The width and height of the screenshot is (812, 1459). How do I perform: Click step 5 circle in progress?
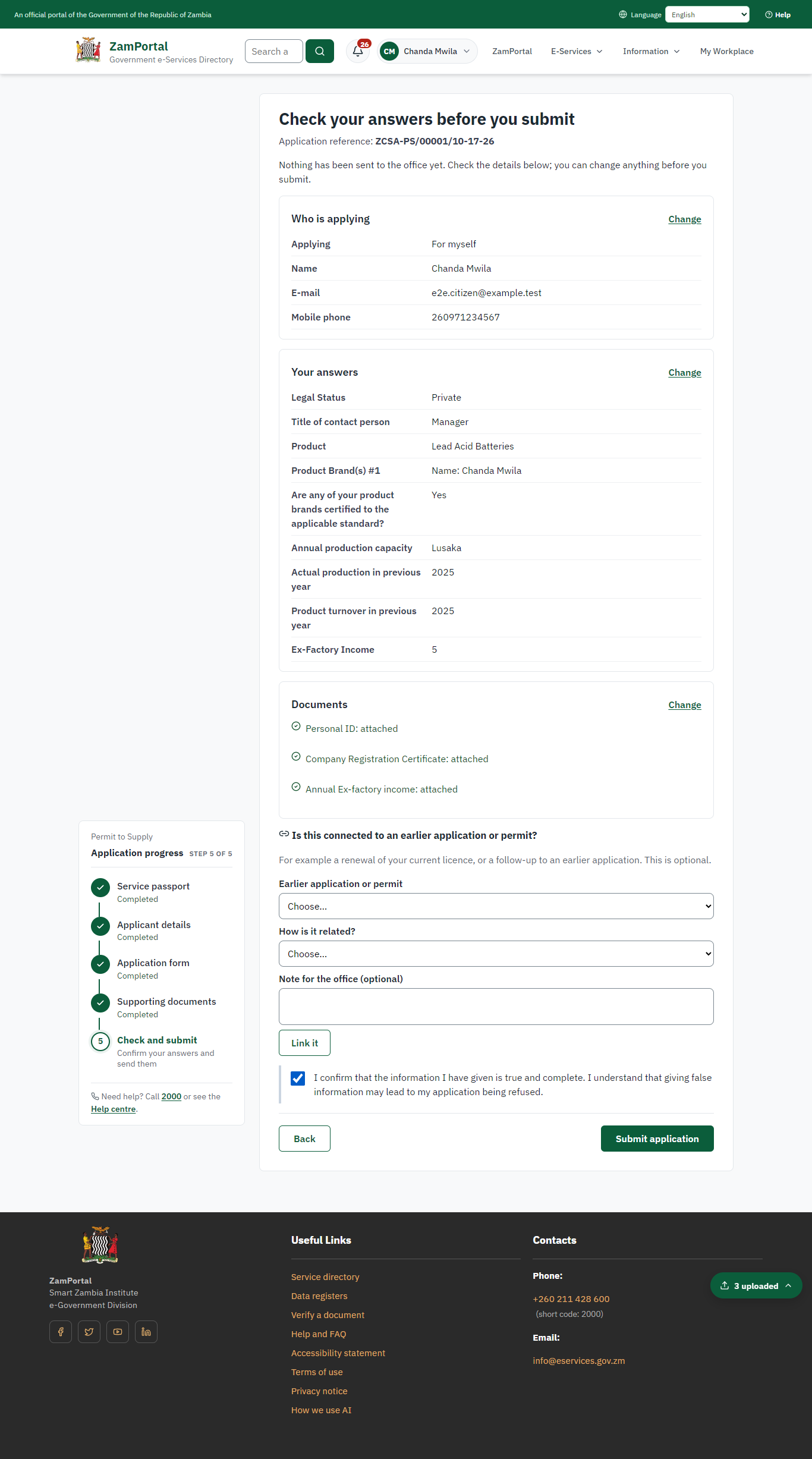pyautogui.click(x=100, y=1042)
